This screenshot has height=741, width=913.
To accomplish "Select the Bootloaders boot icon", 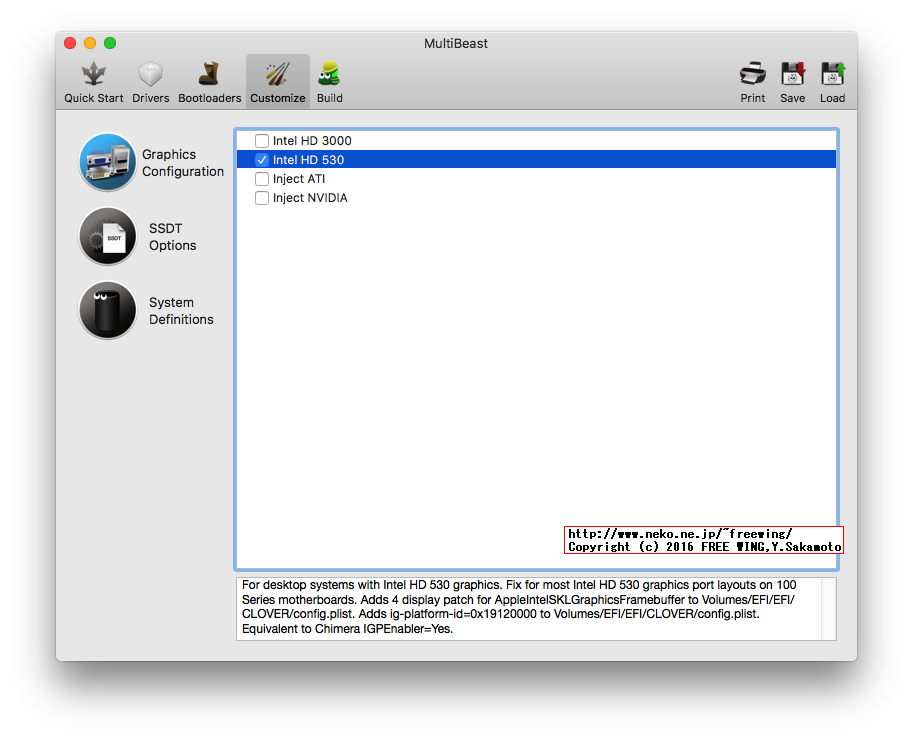I will click(209, 75).
